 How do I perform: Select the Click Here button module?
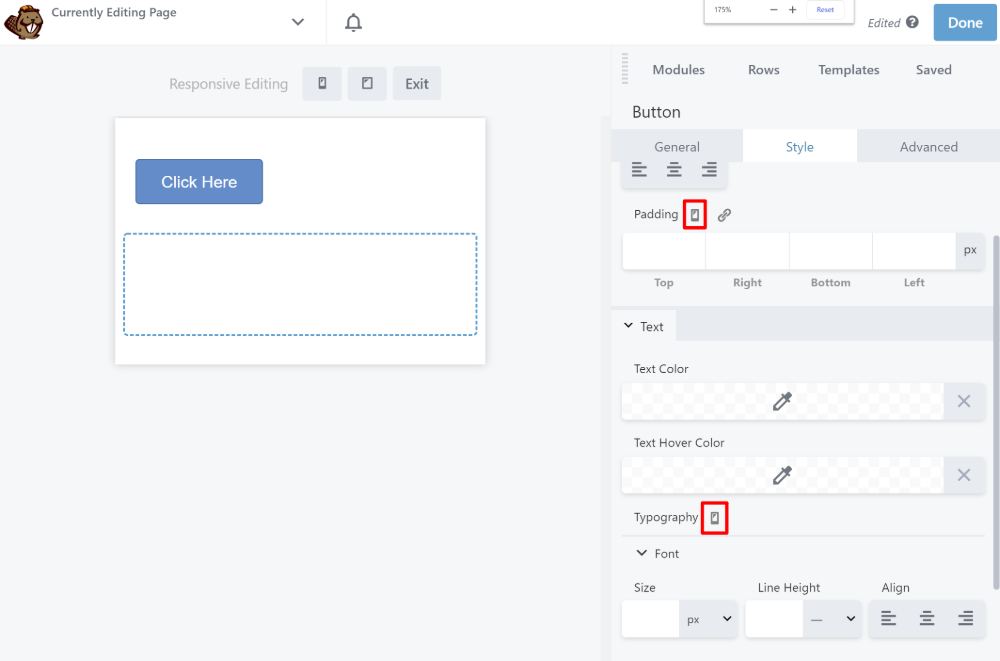pos(199,182)
